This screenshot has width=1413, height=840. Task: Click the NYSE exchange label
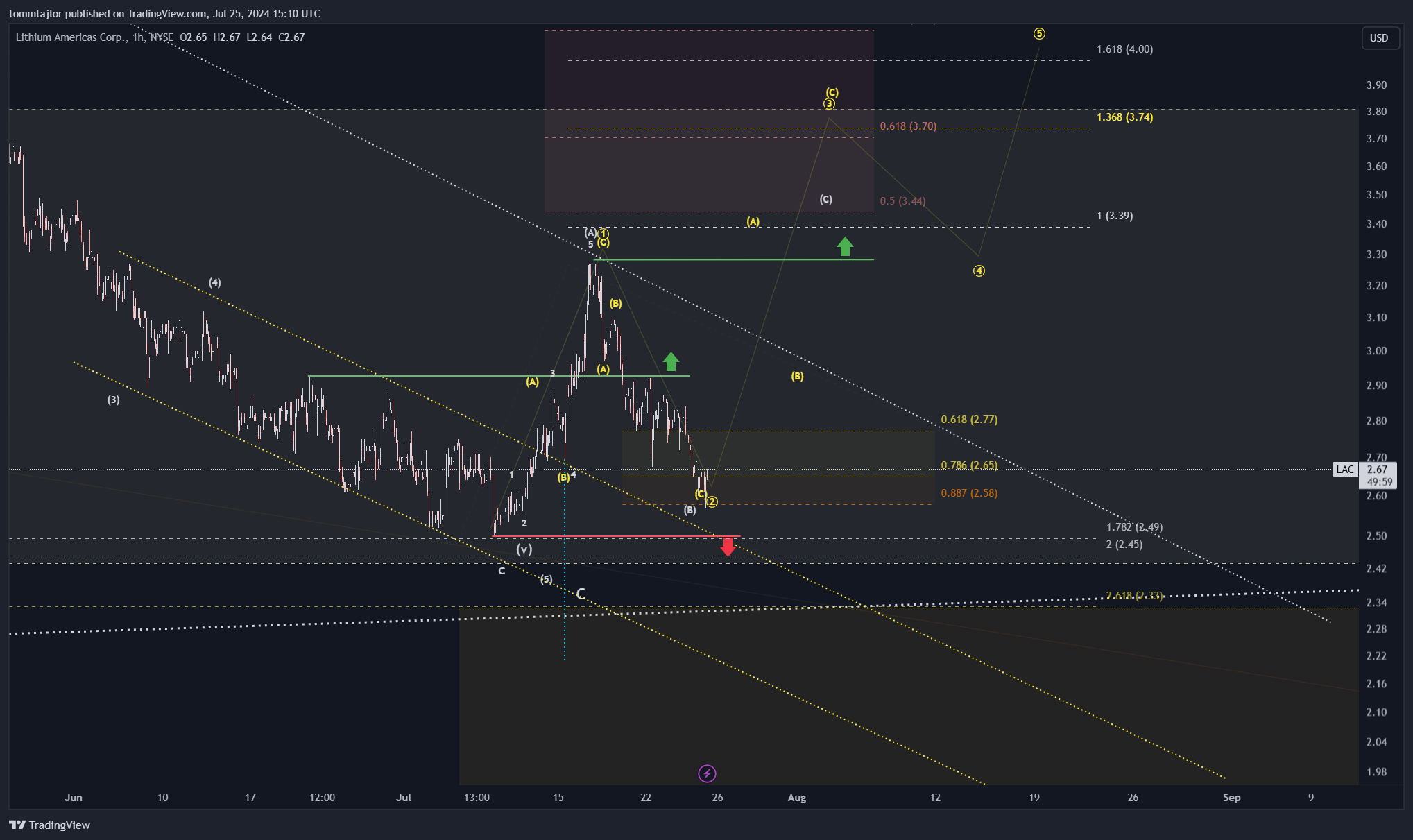click(162, 37)
